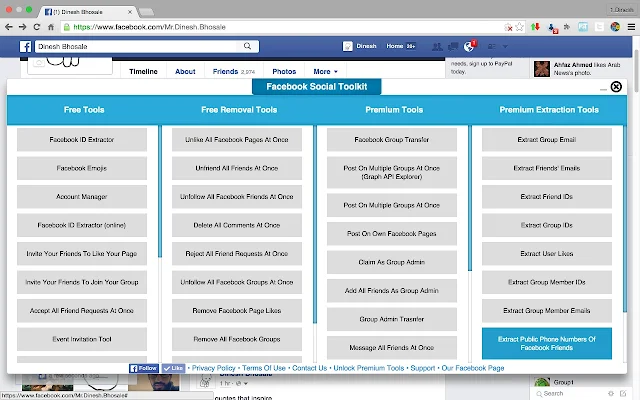Screen dimensions: 640x400
Task: Open the Privacy Policy link
Action: (213, 368)
